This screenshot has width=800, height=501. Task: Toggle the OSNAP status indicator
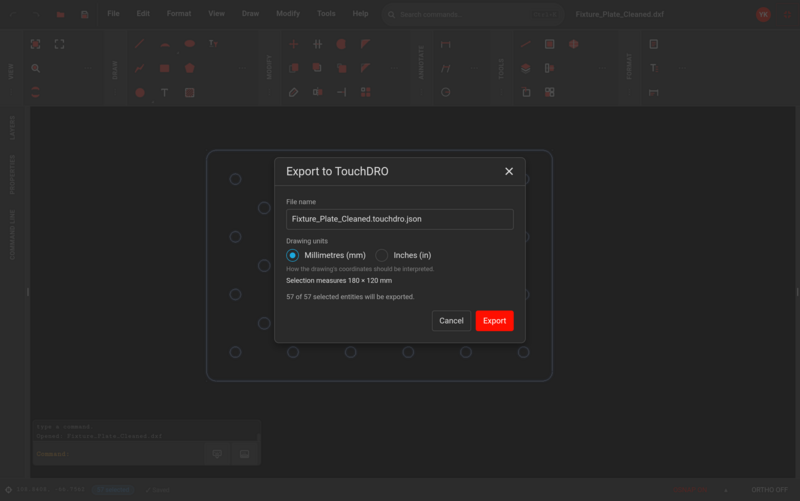pyautogui.click(x=690, y=490)
